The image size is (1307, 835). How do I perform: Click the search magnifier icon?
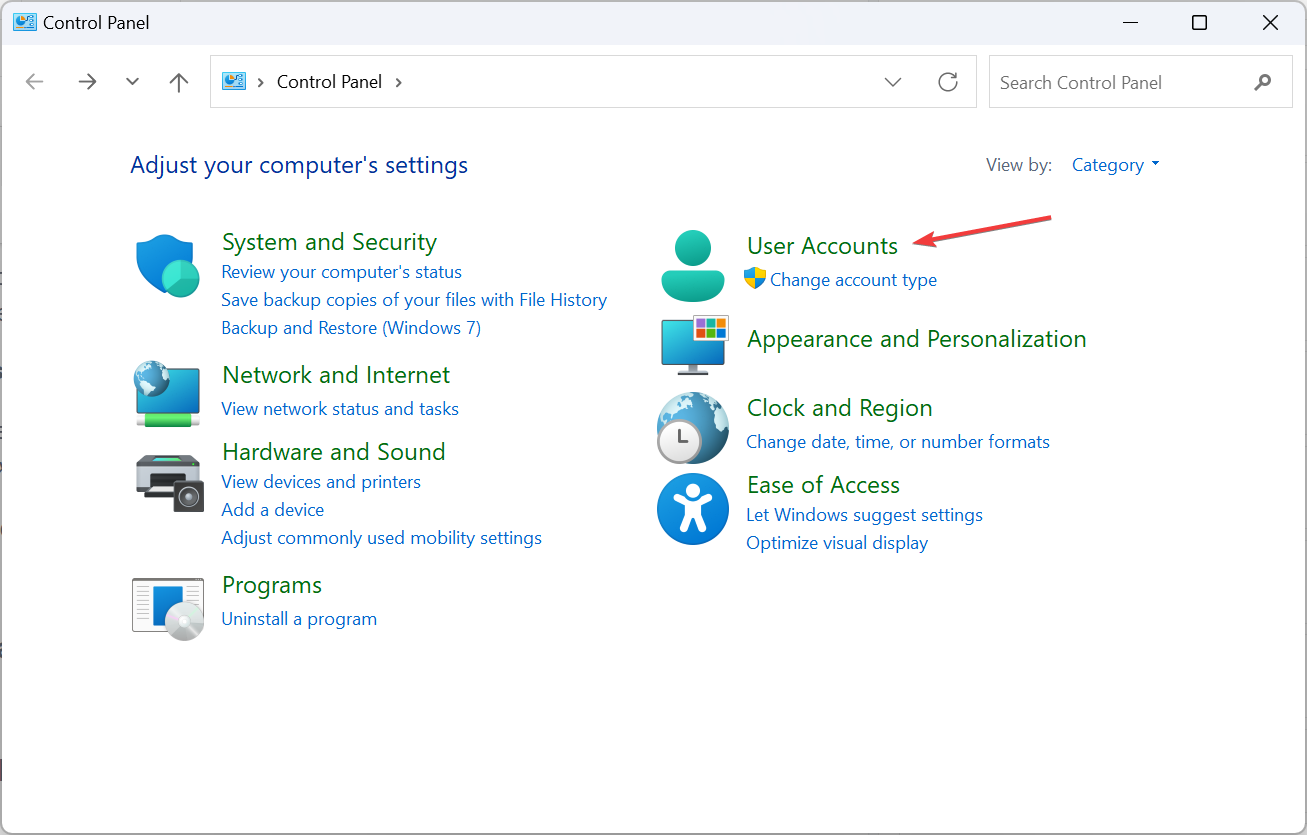pyautogui.click(x=1263, y=82)
